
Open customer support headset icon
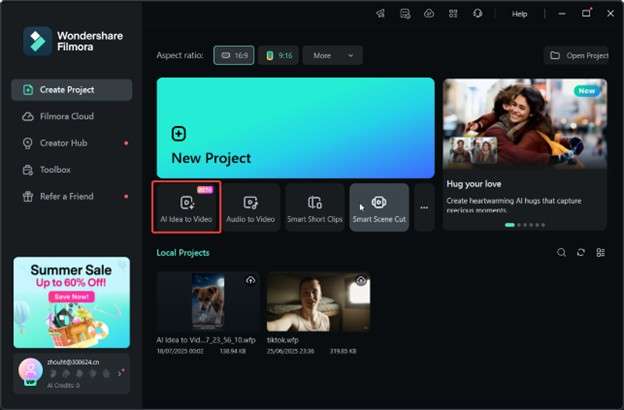pos(478,14)
